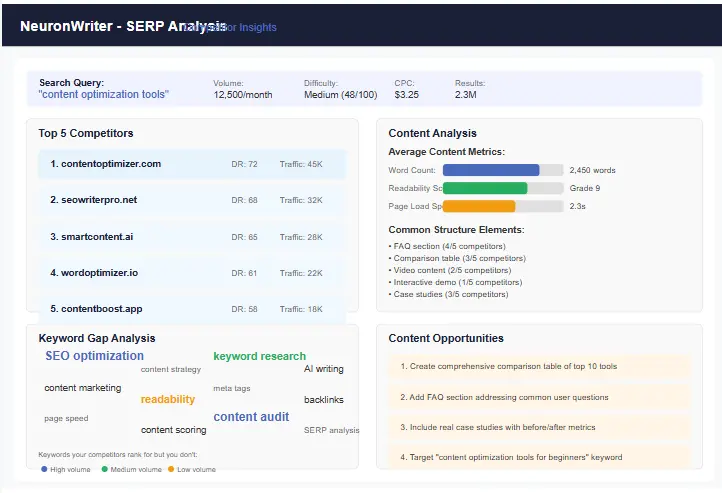Click the 'content audit' keyword
Screen dimensions: 722x493
[x=251, y=417]
